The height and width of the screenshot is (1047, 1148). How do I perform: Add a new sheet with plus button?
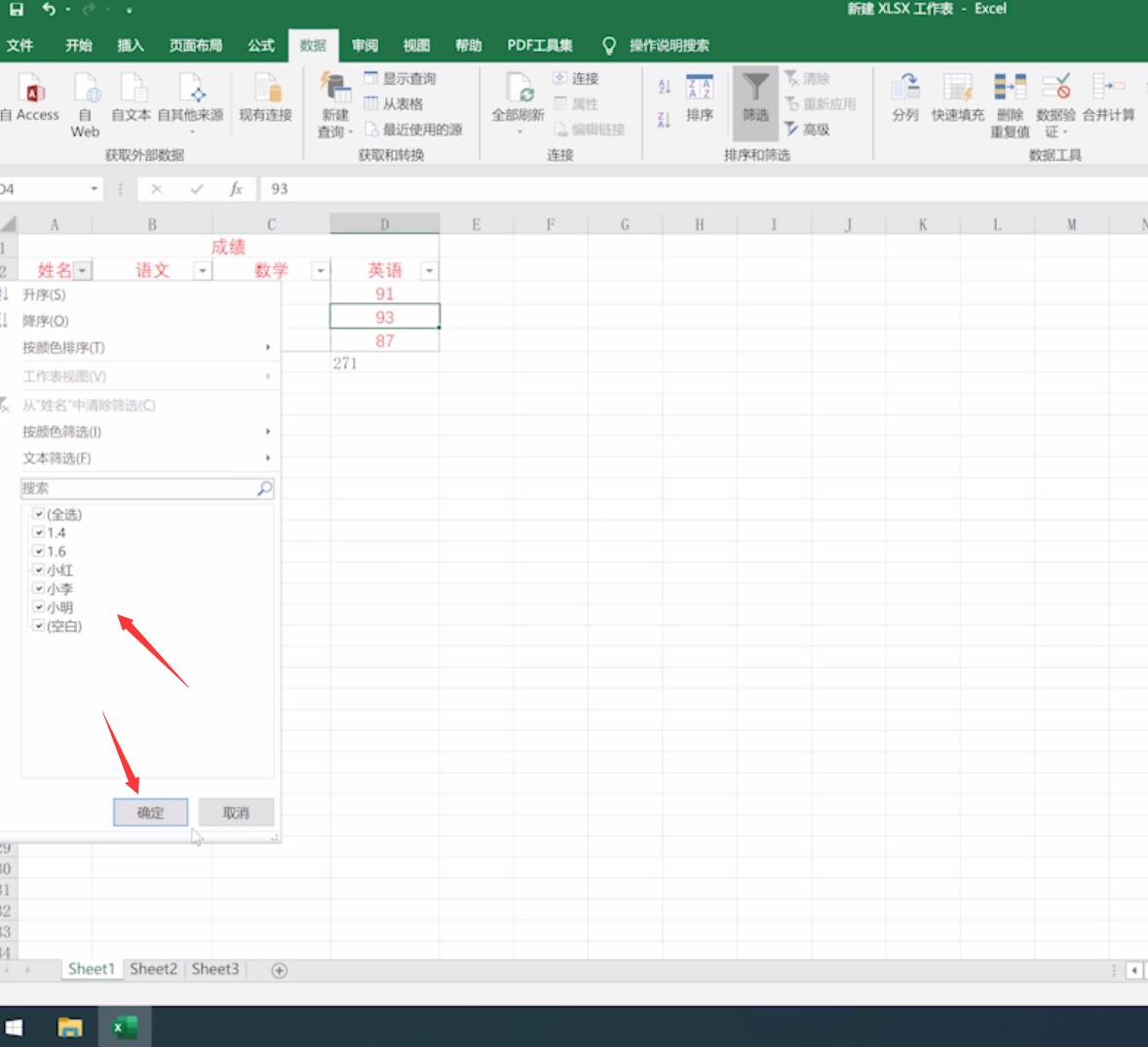279,970
